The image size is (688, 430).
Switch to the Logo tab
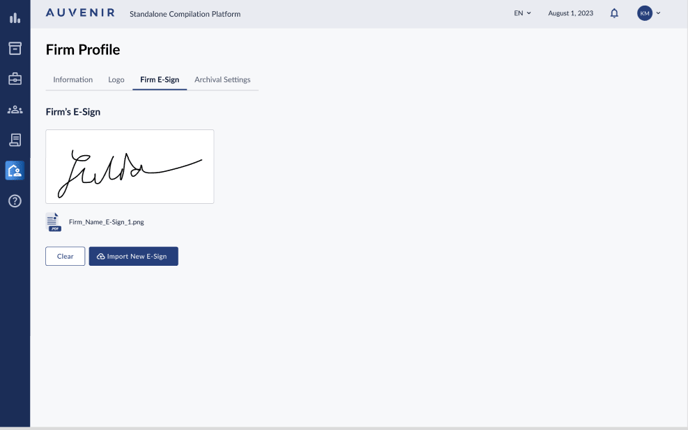(116, 80)
